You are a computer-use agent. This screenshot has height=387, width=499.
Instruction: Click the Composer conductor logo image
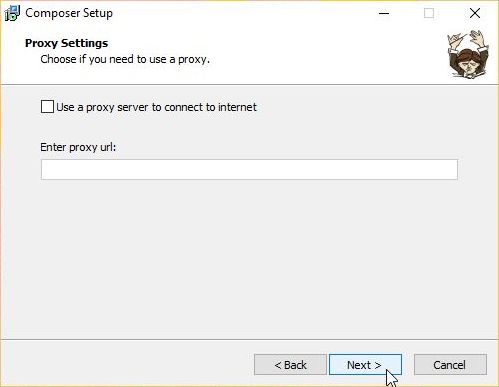point(467,55)
